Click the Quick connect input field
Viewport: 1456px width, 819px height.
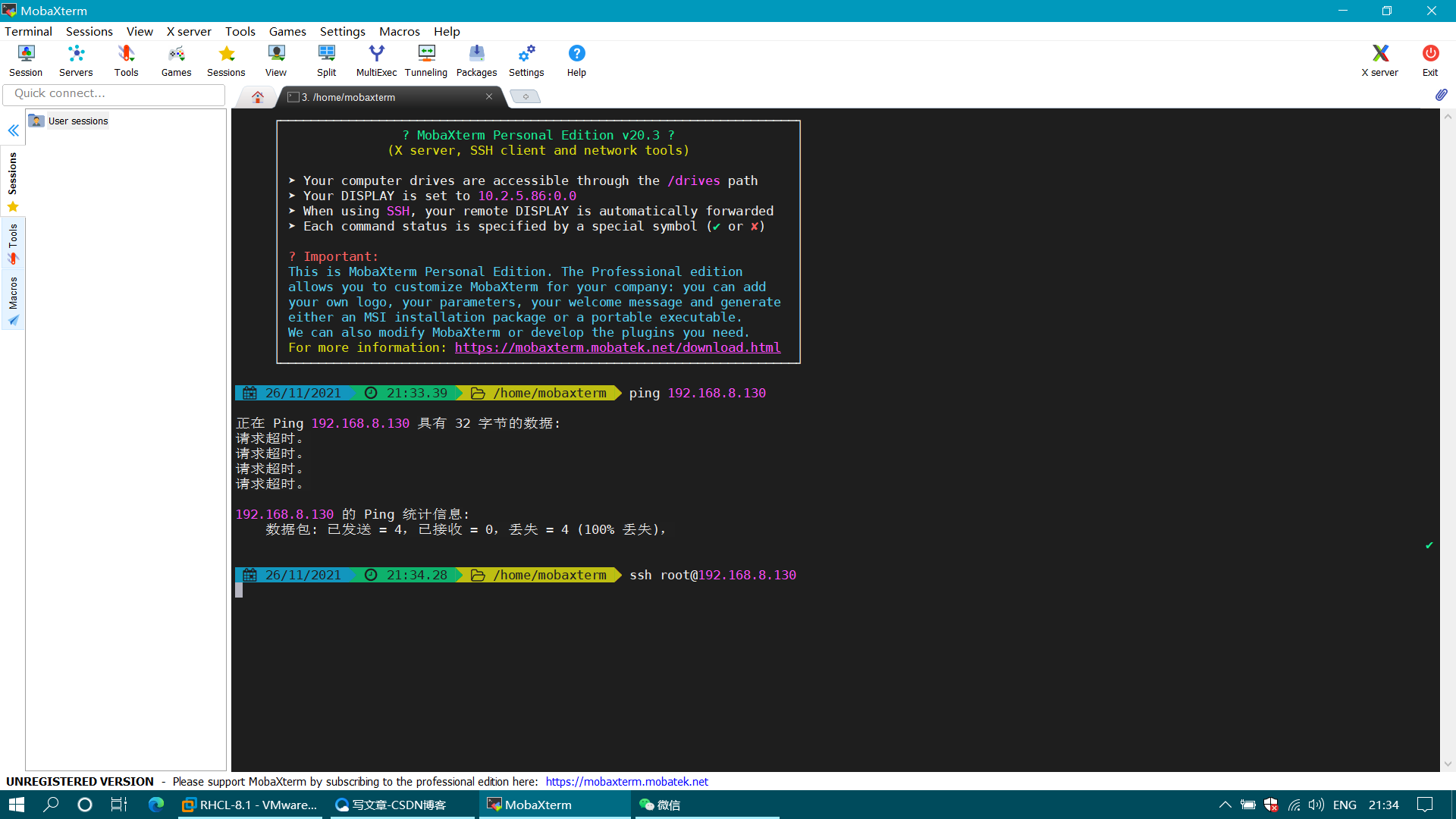click(x=115, y=93)
